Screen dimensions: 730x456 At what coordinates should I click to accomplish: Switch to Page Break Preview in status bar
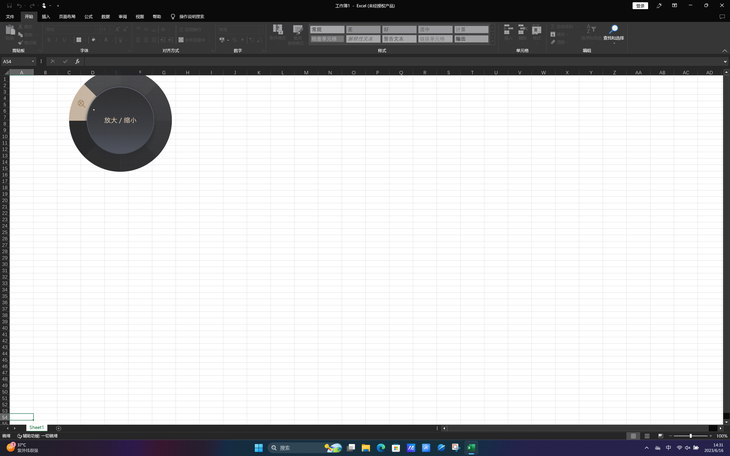[x=660, y=436]
